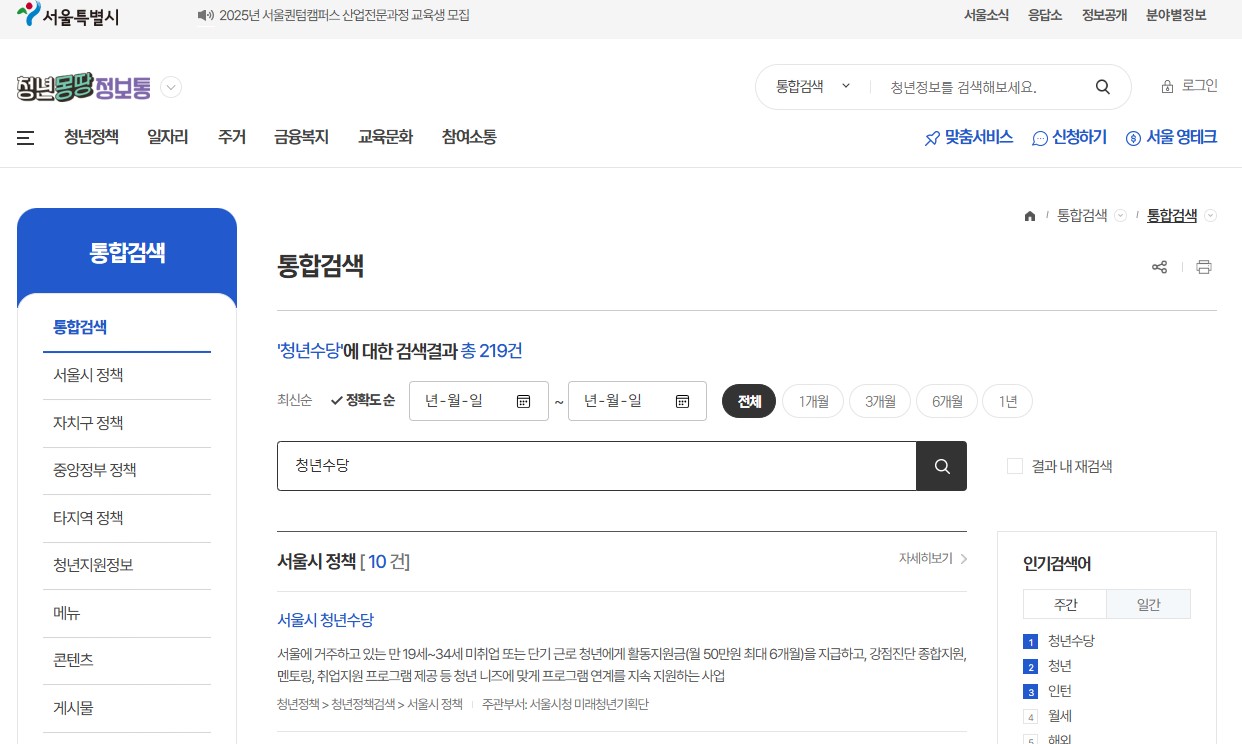Switch to the 일간 popular keywords tab
The height and width of the screenshot is (744, 1242).
click(x=1149, y=604)
